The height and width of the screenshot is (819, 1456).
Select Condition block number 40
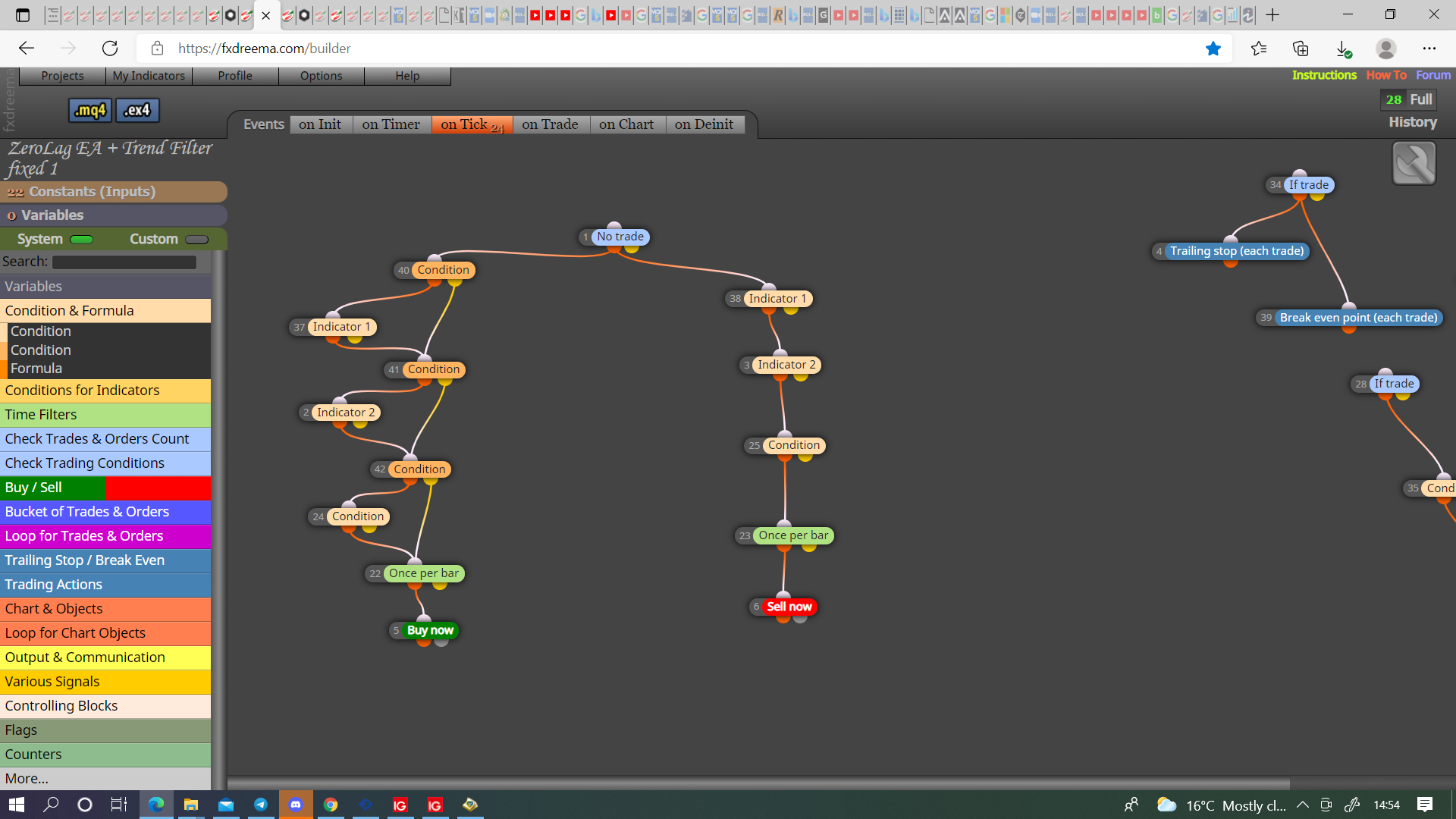[443, 270]
